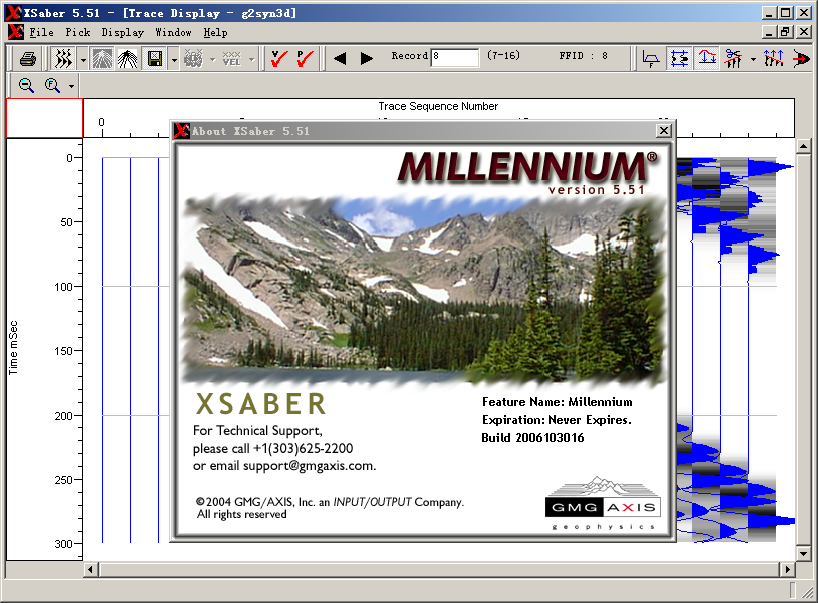Click the 'Feature Name: Millennium' text
818x603 pixels.
(557, 402)
